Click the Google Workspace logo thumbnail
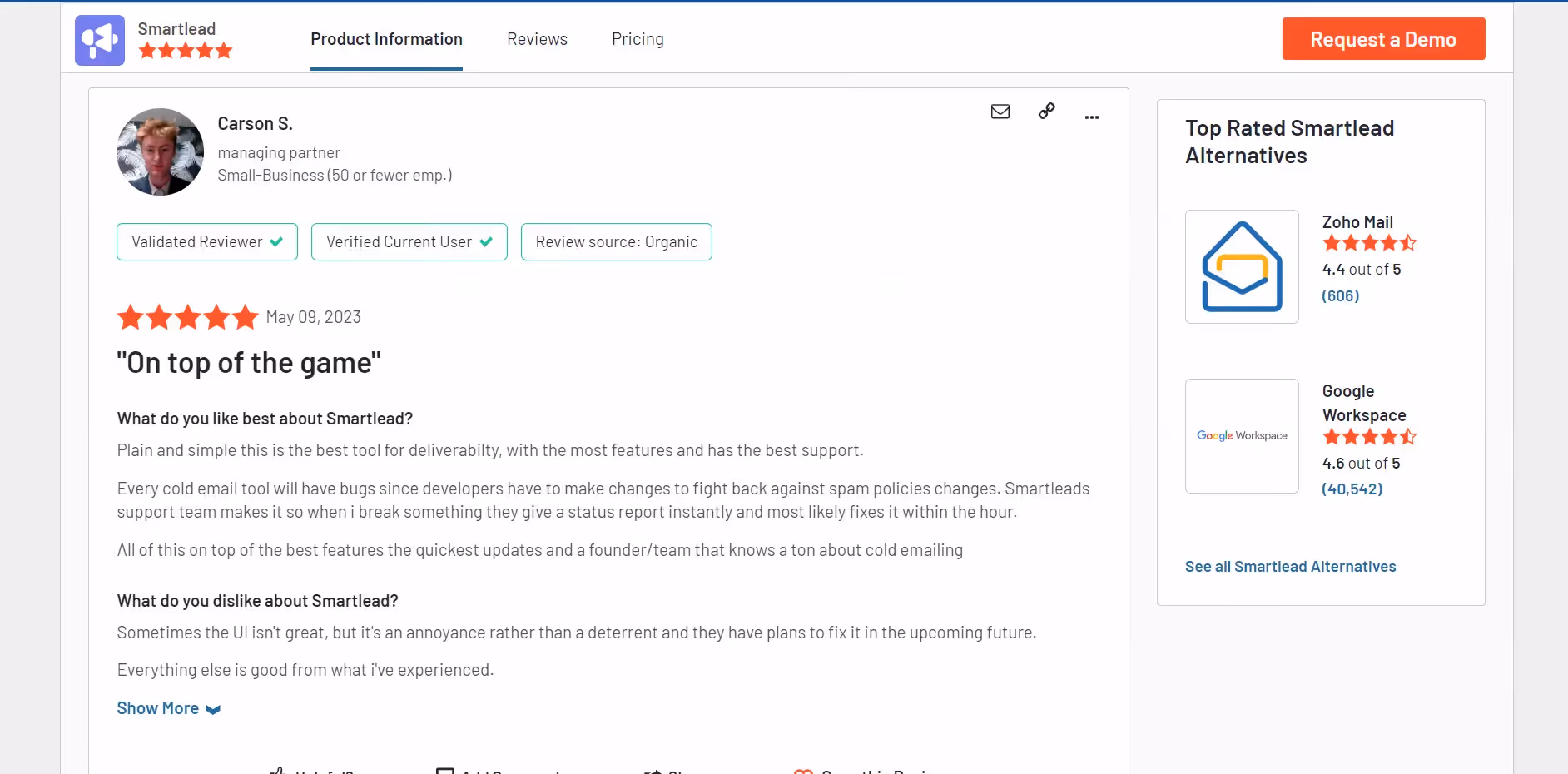Viewport: 1568px width, 774px height. pyautogui.click(x=1242, y=436)
